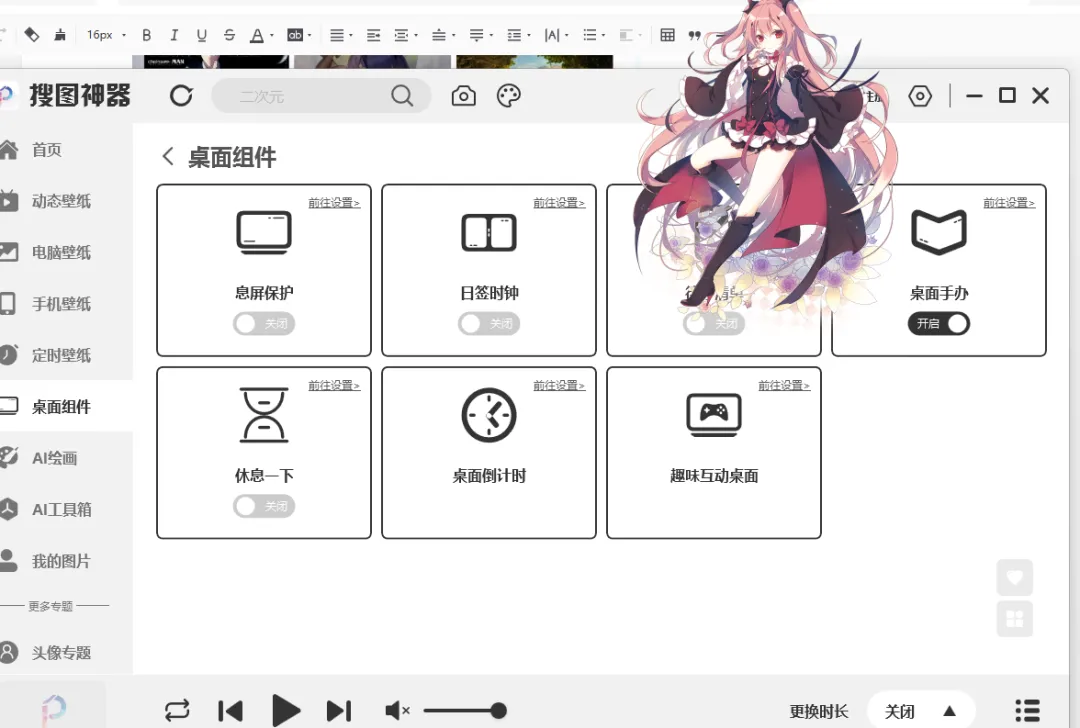
Task: Open 头像专题 in the sidebar
Action: pyautogui.click(x=61, y=653)
